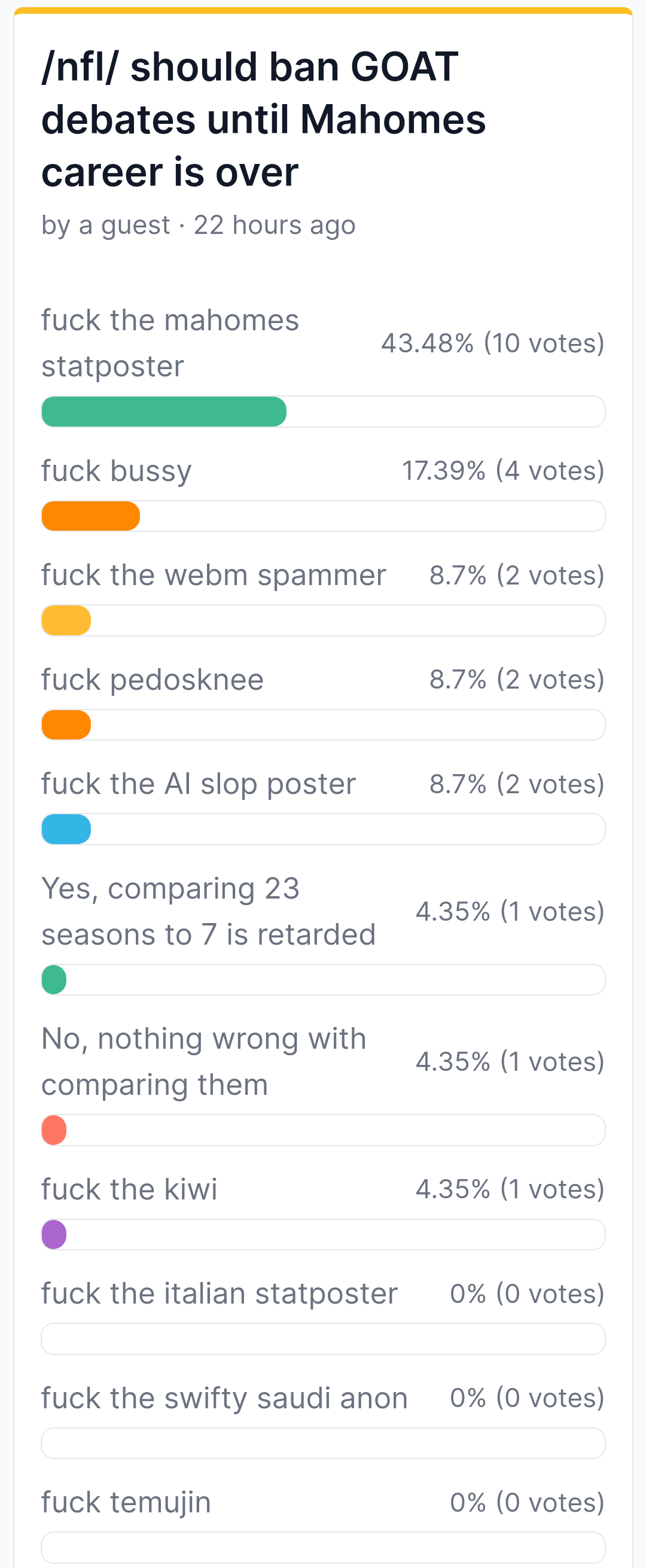
Task: Click the purple dot bar under kiwi option
Action: pyautogui.click(x=54, y=1234)
